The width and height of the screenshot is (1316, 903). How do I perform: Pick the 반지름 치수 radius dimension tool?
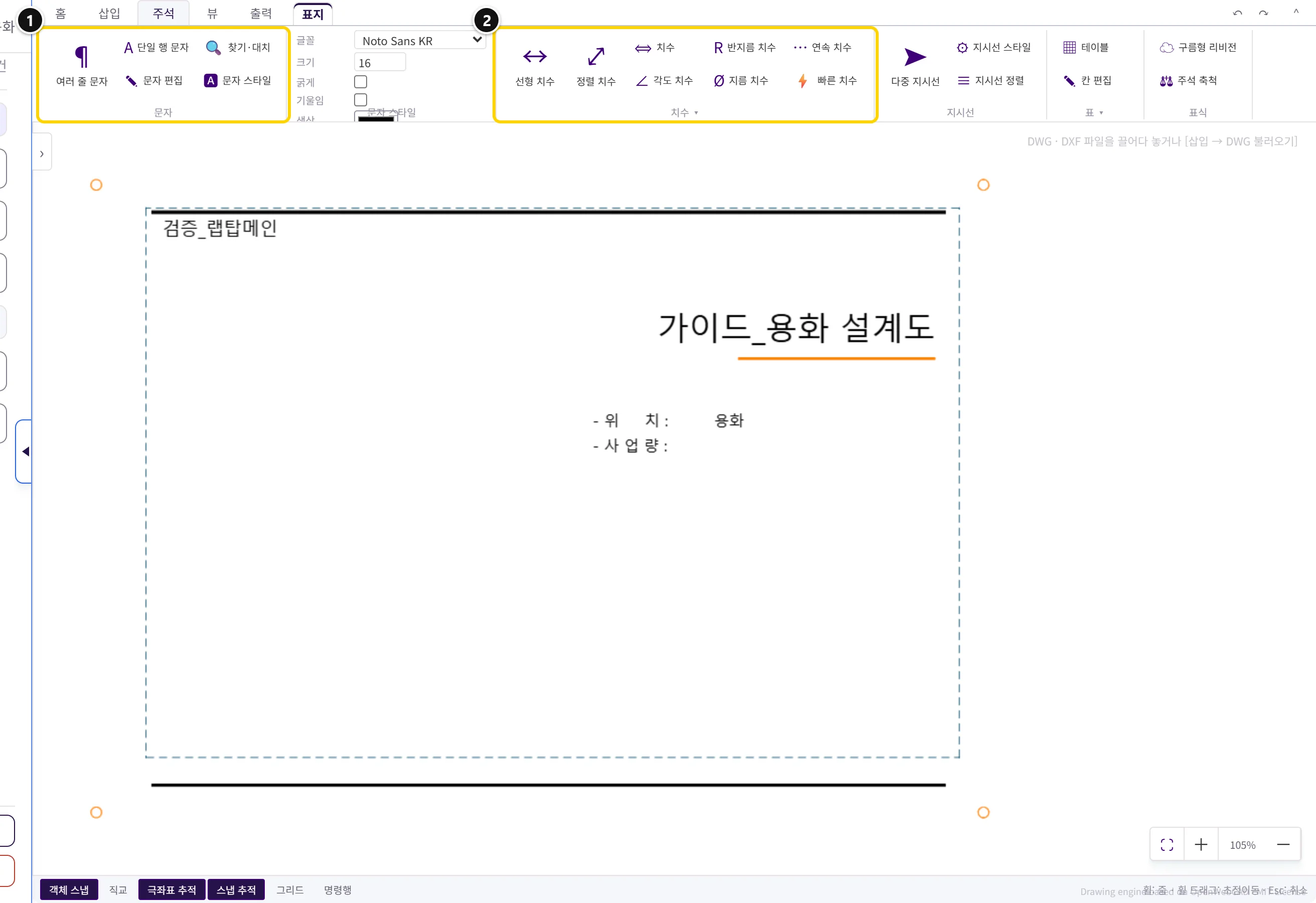744,48
